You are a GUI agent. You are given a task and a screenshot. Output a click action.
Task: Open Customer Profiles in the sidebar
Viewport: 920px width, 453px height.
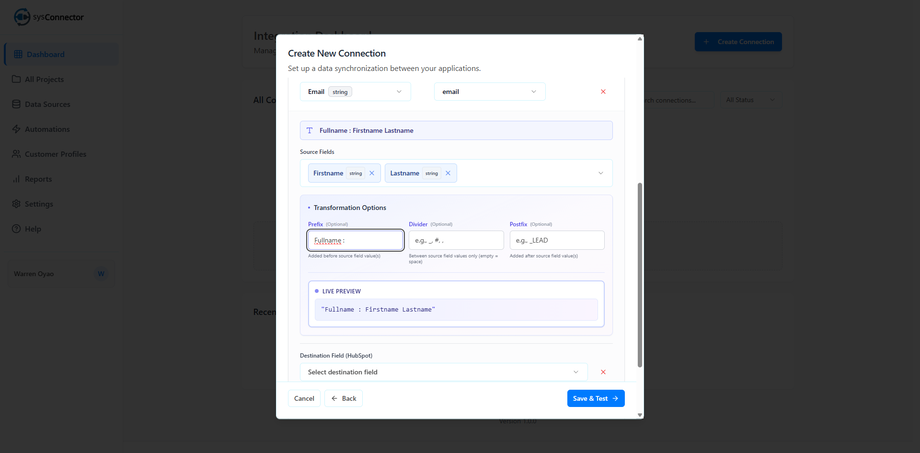[61, 154]
